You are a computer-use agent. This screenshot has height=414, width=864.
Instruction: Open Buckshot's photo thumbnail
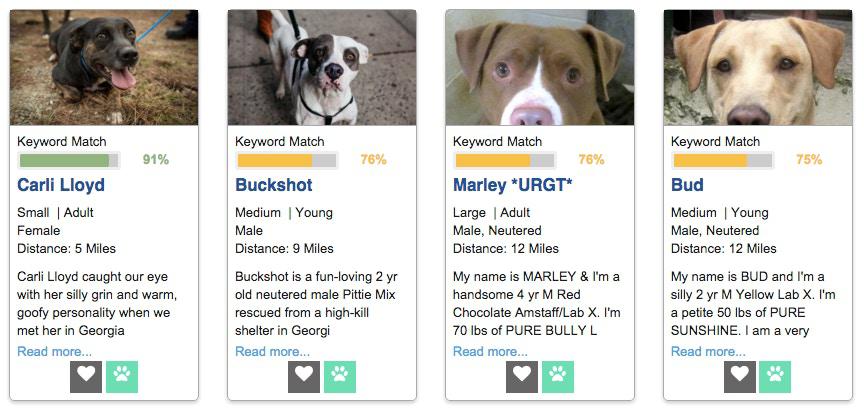pos(322,67)
